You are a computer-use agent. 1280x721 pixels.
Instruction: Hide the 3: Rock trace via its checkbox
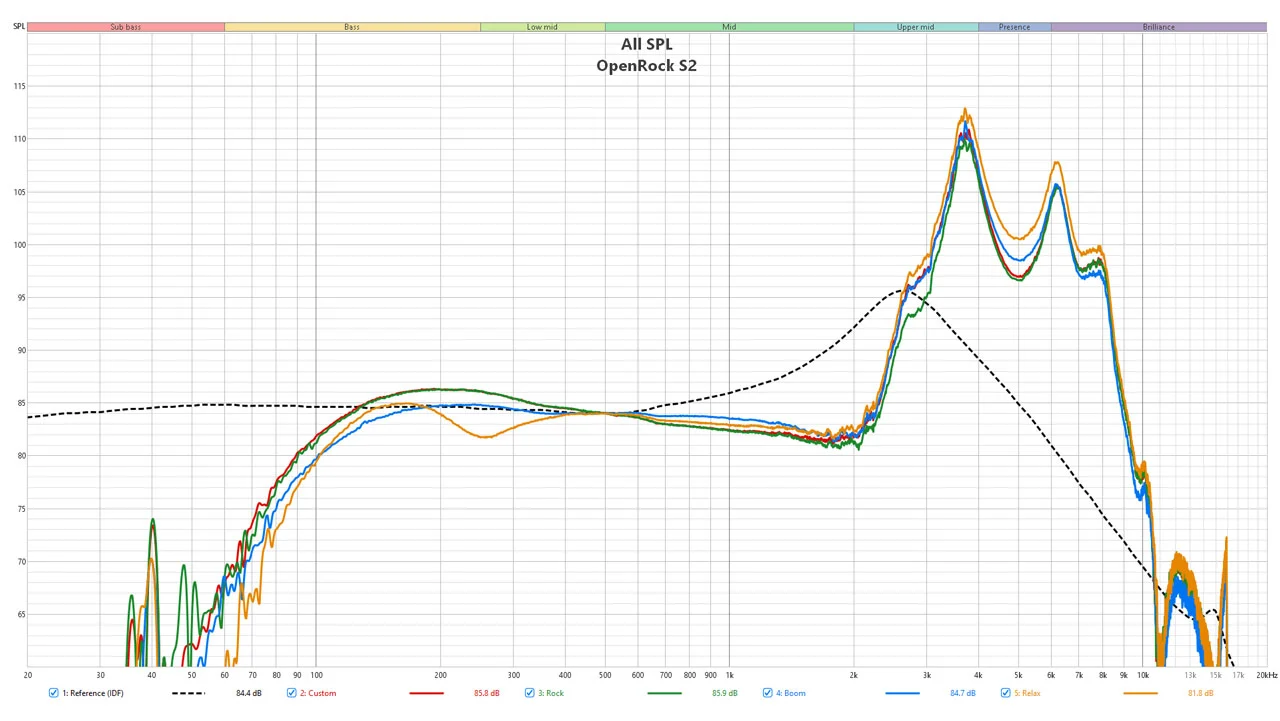pyautogui.click(x=530, y=693)
